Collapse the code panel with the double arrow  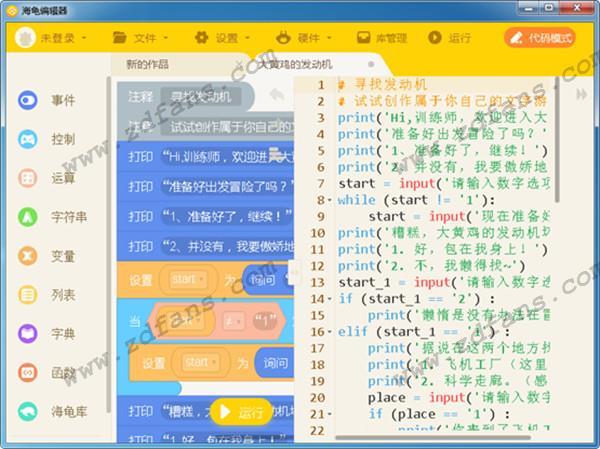pos(582,94)
